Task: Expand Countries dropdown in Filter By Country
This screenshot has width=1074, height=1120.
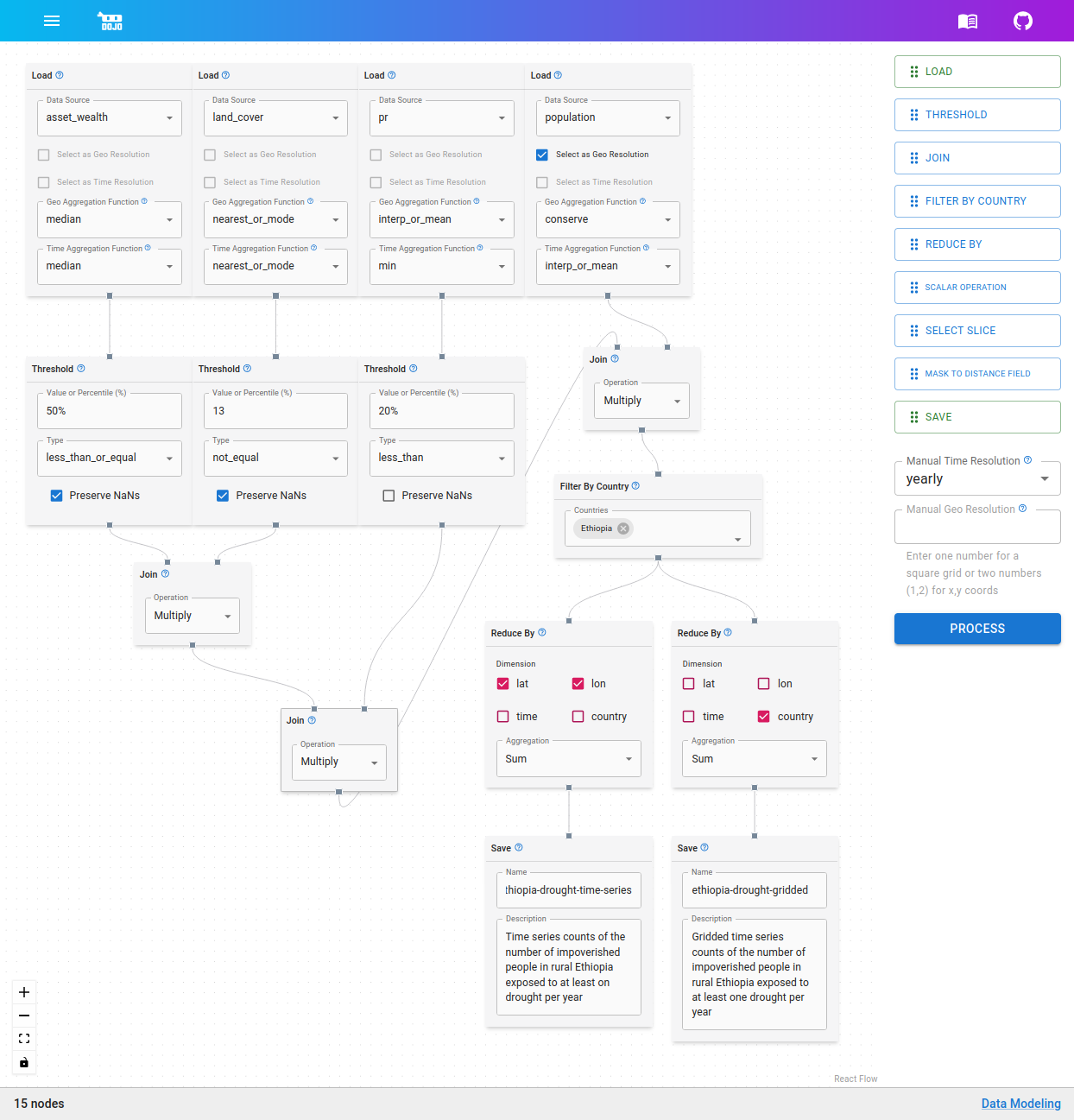Action: tap(738, 539)
